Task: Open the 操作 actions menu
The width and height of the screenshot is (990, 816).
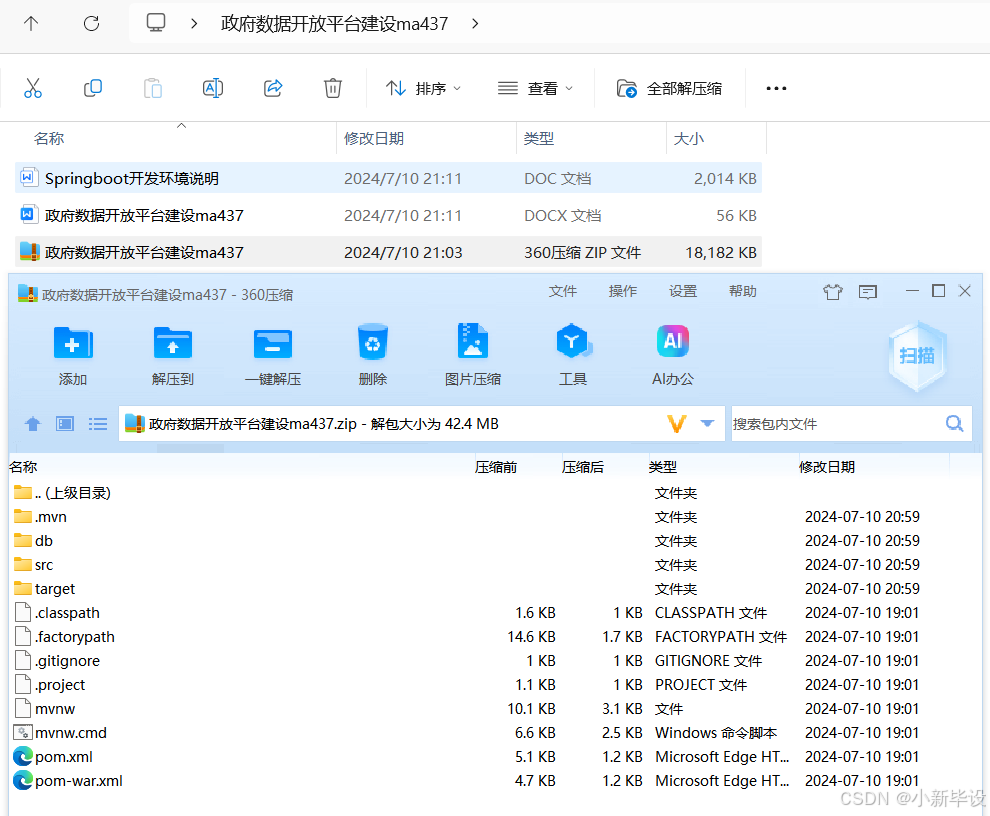Action: pos(622,291)
